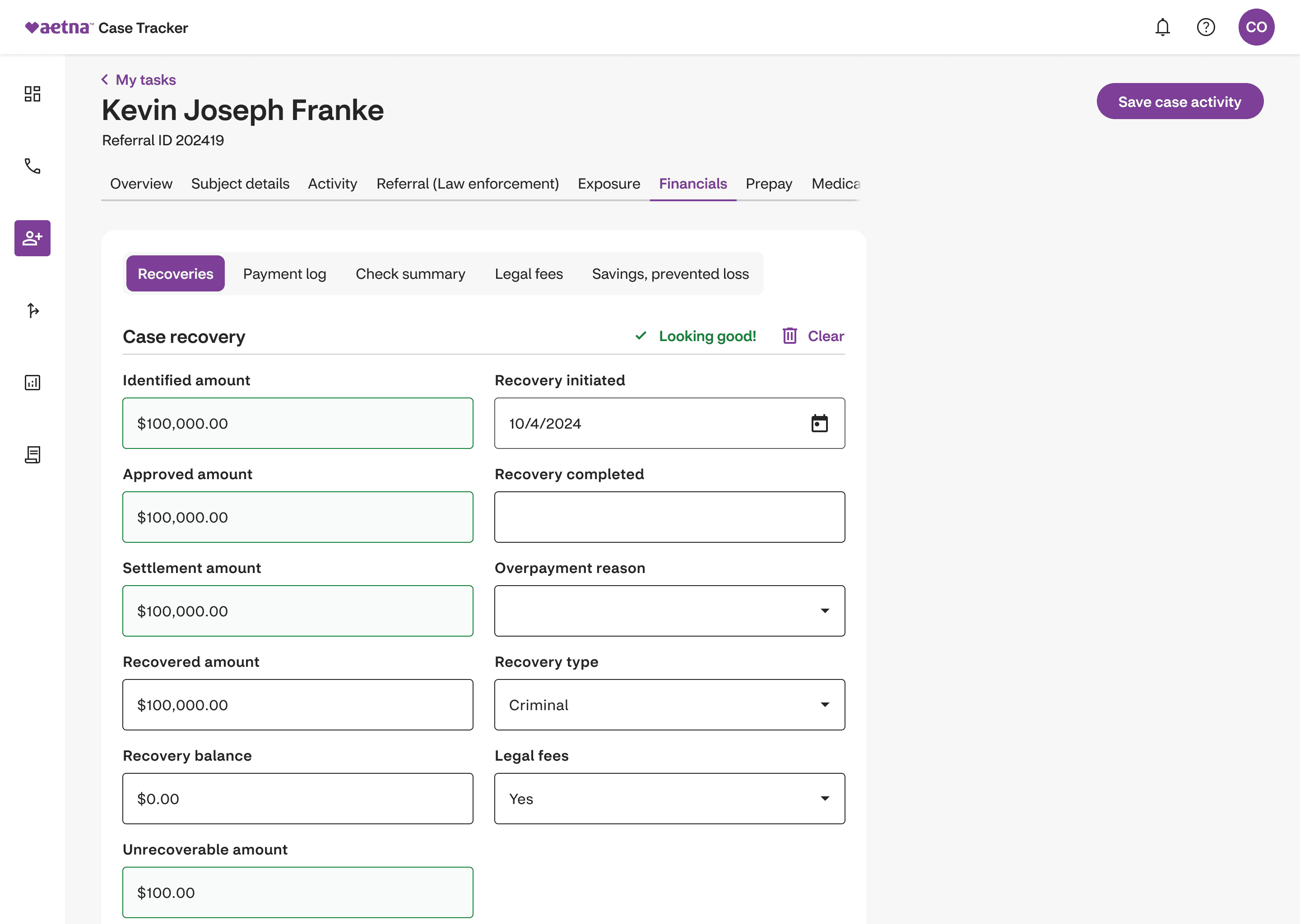This screenshot has height=924, width=1300.
Task: Select the add-person referral sidebar icon
Action: [32, 238]
